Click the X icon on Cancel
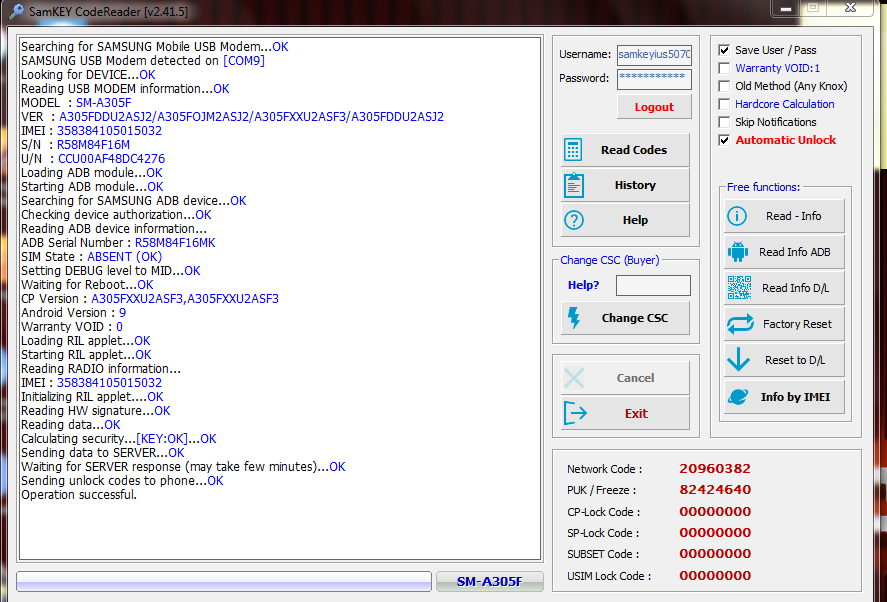The height and width of the screenshot is (602, 887). coord(574,378)
